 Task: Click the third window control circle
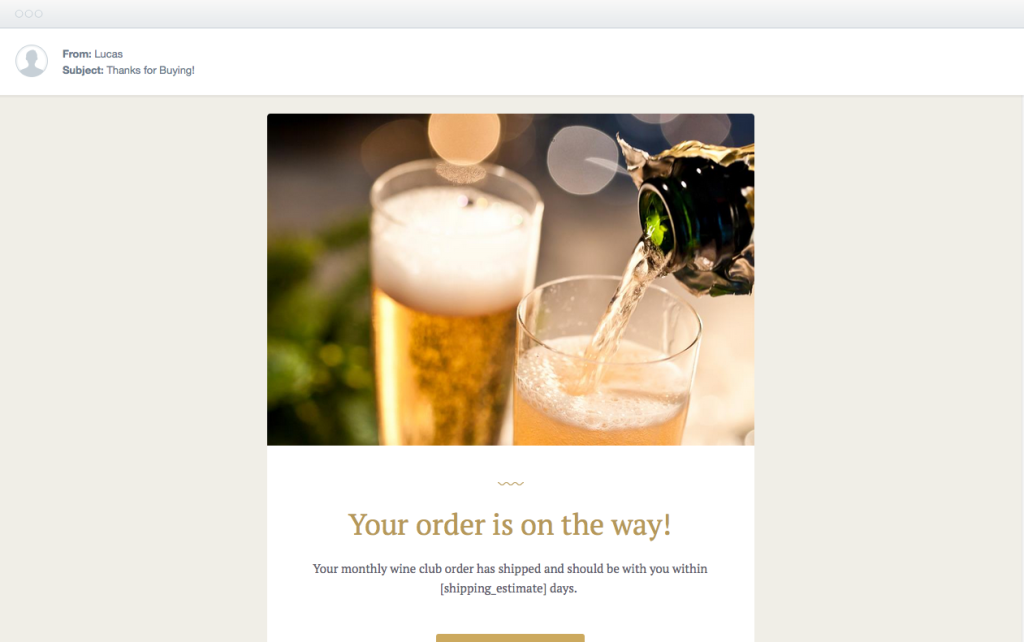[39, 14]
